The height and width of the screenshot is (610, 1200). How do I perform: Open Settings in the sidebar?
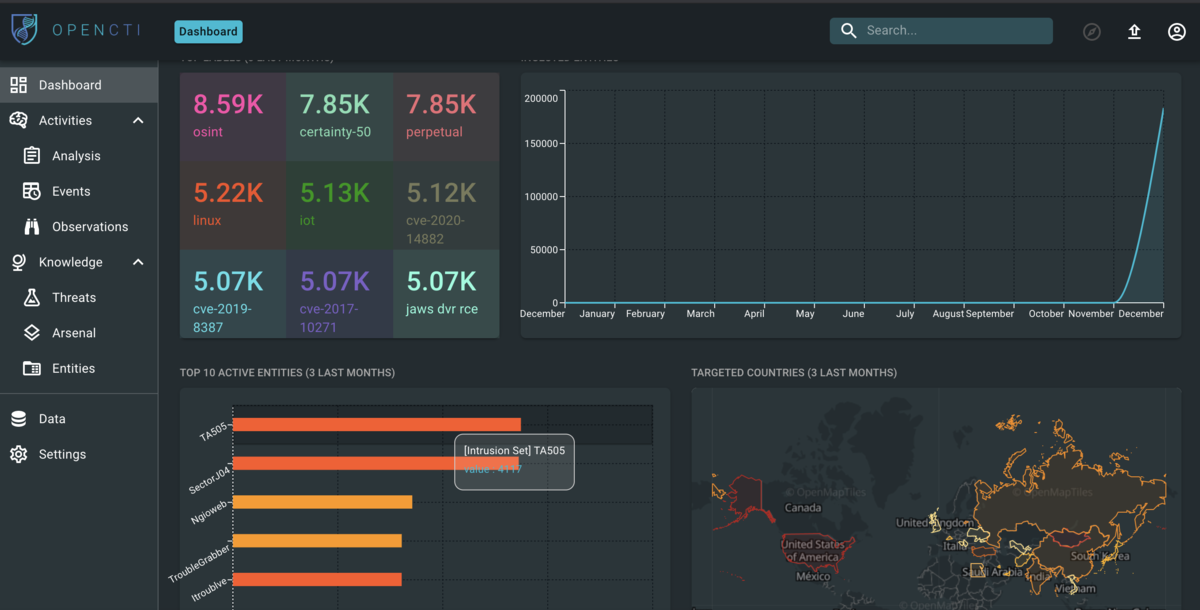[x=79, y=454]
